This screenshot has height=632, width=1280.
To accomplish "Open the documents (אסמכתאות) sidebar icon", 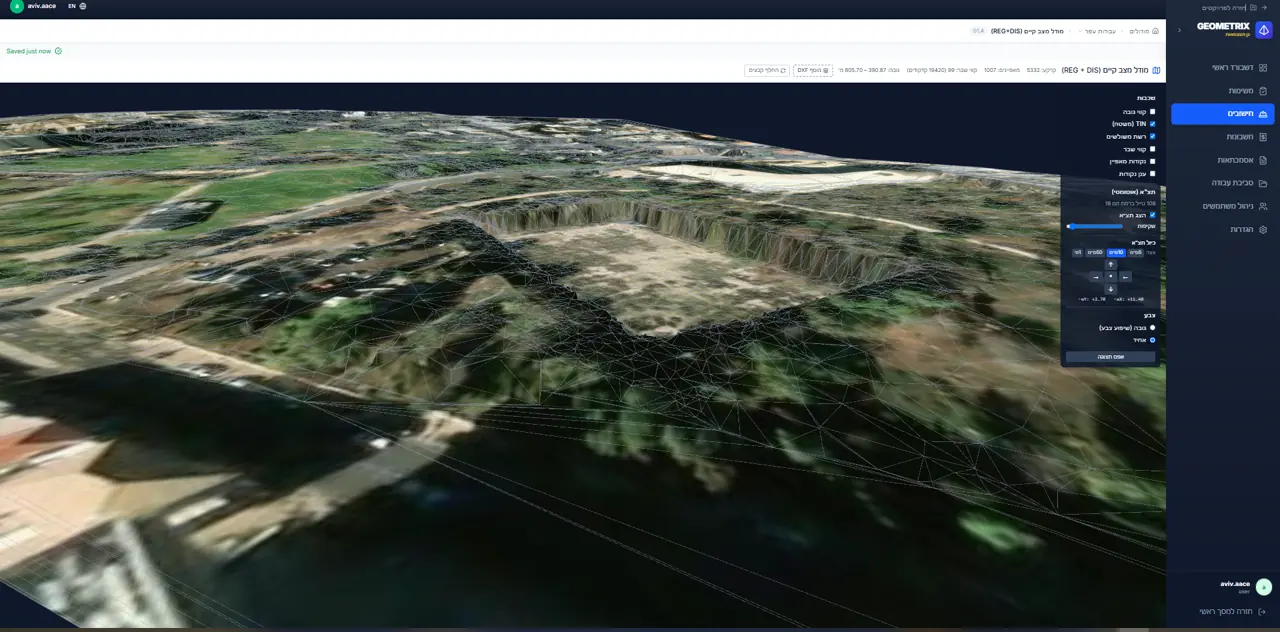I will click(1263, 160).
